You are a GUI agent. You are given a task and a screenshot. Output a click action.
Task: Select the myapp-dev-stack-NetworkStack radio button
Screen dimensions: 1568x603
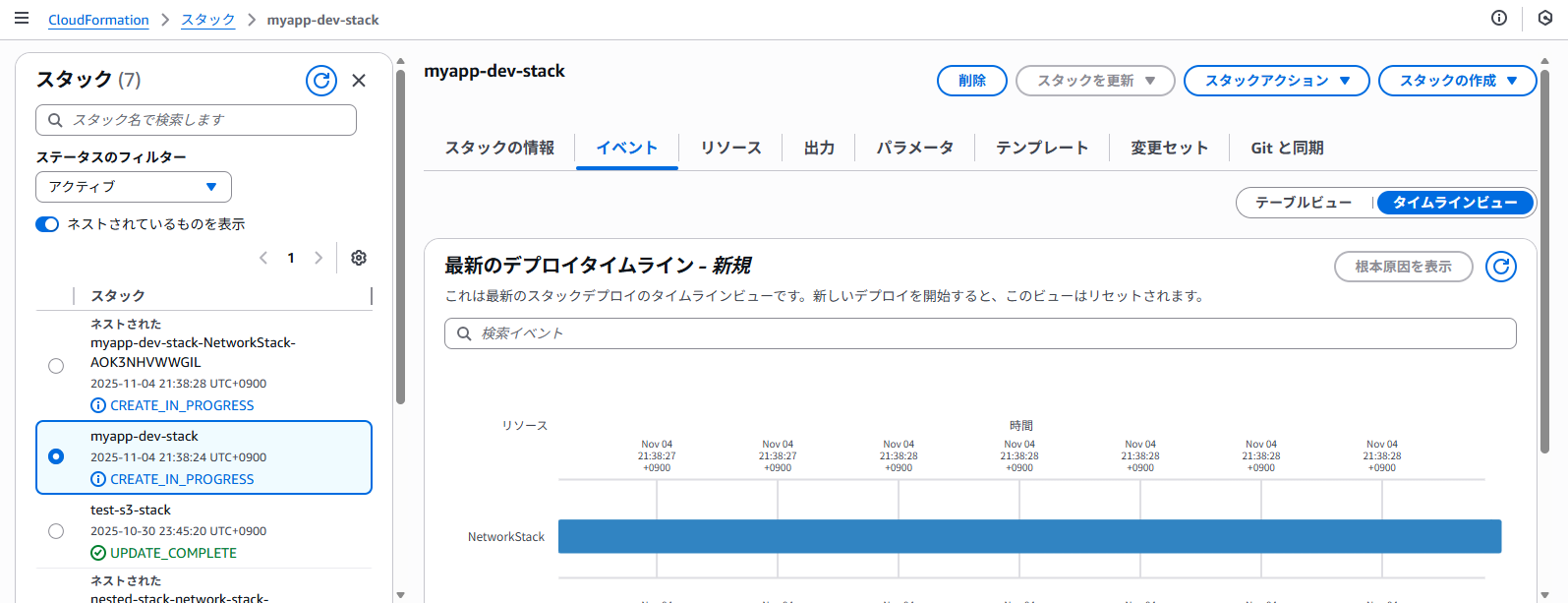click(x=56, y=366)
